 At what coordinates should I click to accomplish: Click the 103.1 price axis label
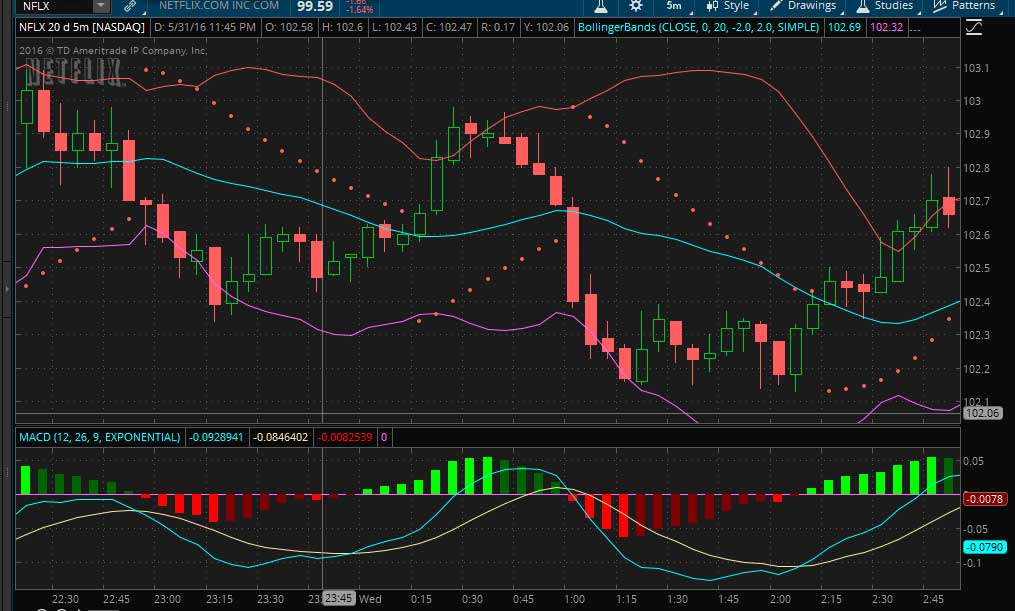click(976, 68)
